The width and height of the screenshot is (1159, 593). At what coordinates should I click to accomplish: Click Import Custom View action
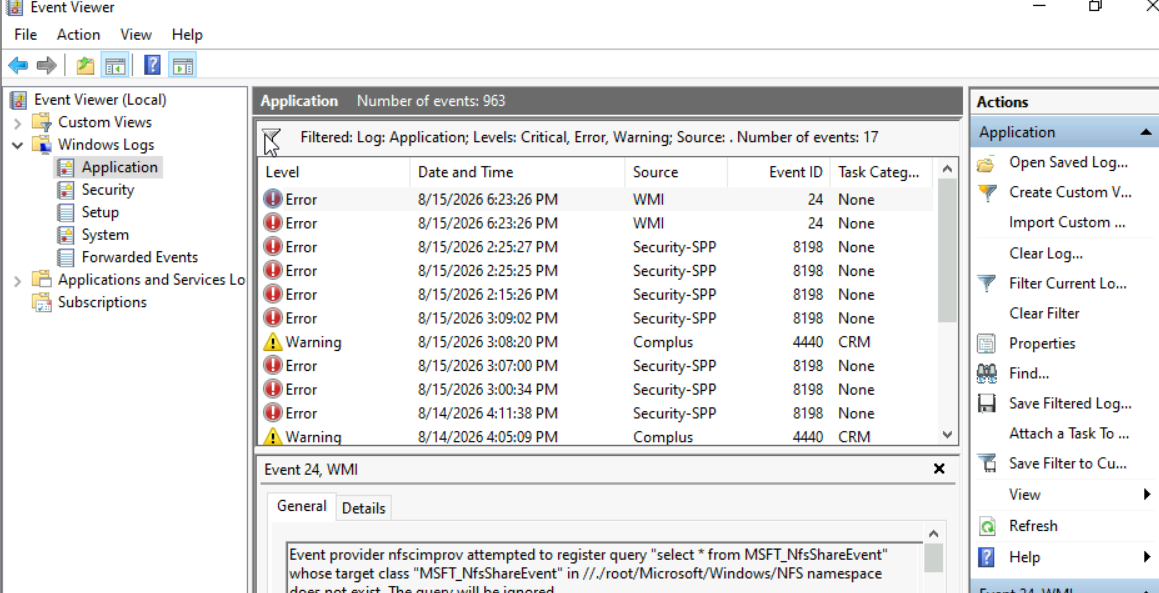[1067, 223]
